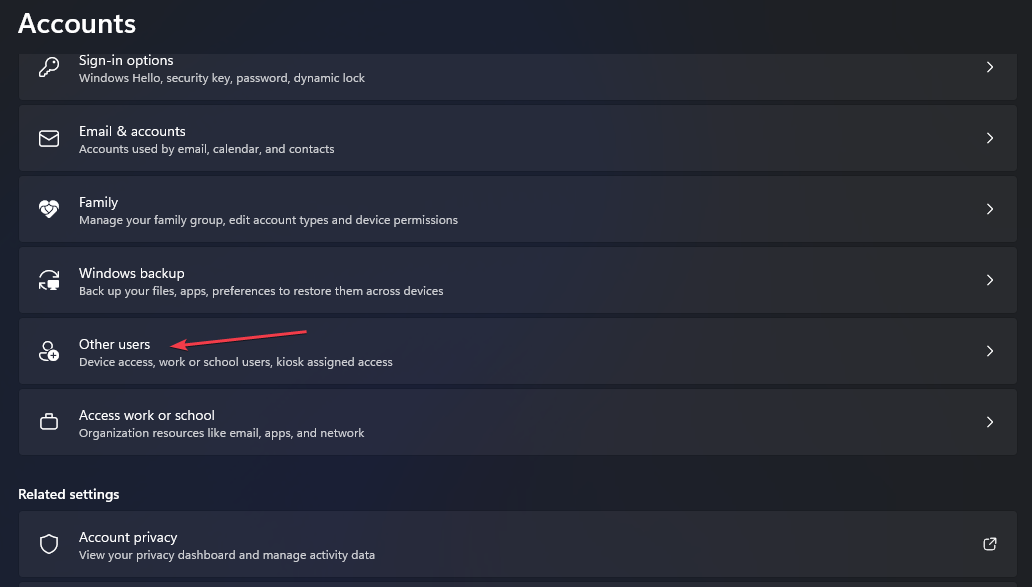This screenshot has width=1032, height=587.
Task: Open Account privacy dashboard link
Action: click(x=517, y=544)
